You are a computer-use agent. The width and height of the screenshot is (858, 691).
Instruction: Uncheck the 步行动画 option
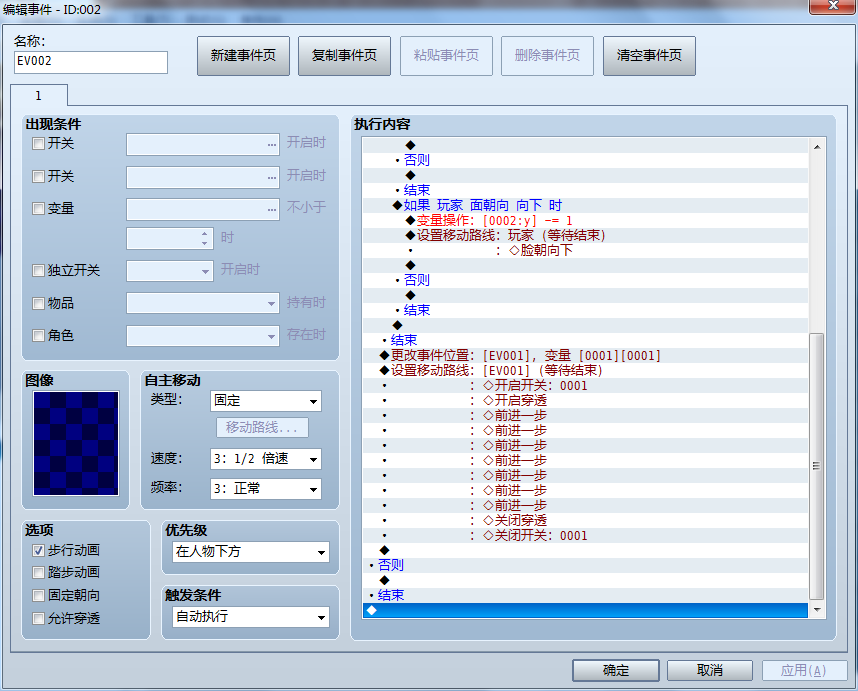(38, 550)
